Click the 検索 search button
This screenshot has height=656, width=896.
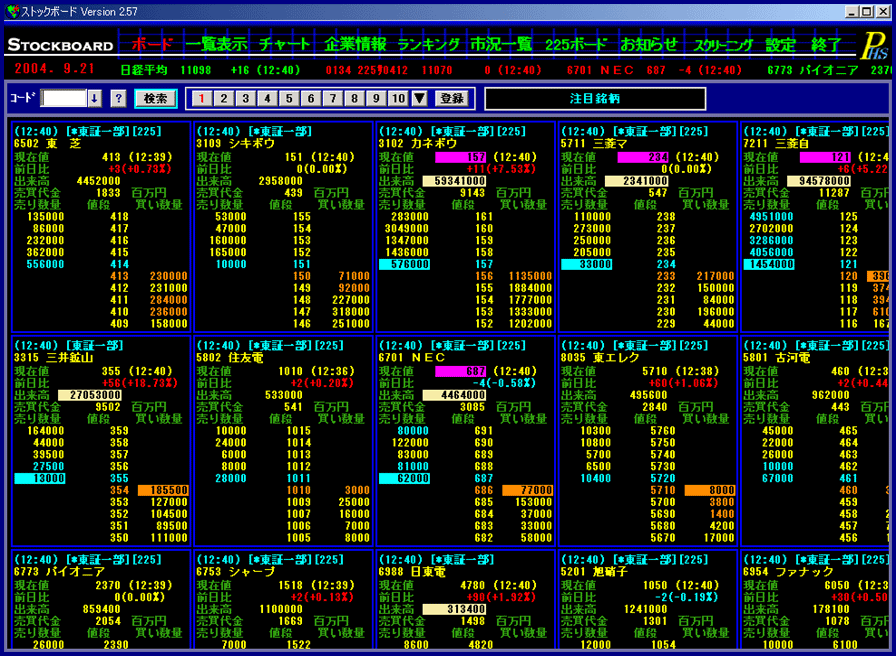click(x=155, y=98)
